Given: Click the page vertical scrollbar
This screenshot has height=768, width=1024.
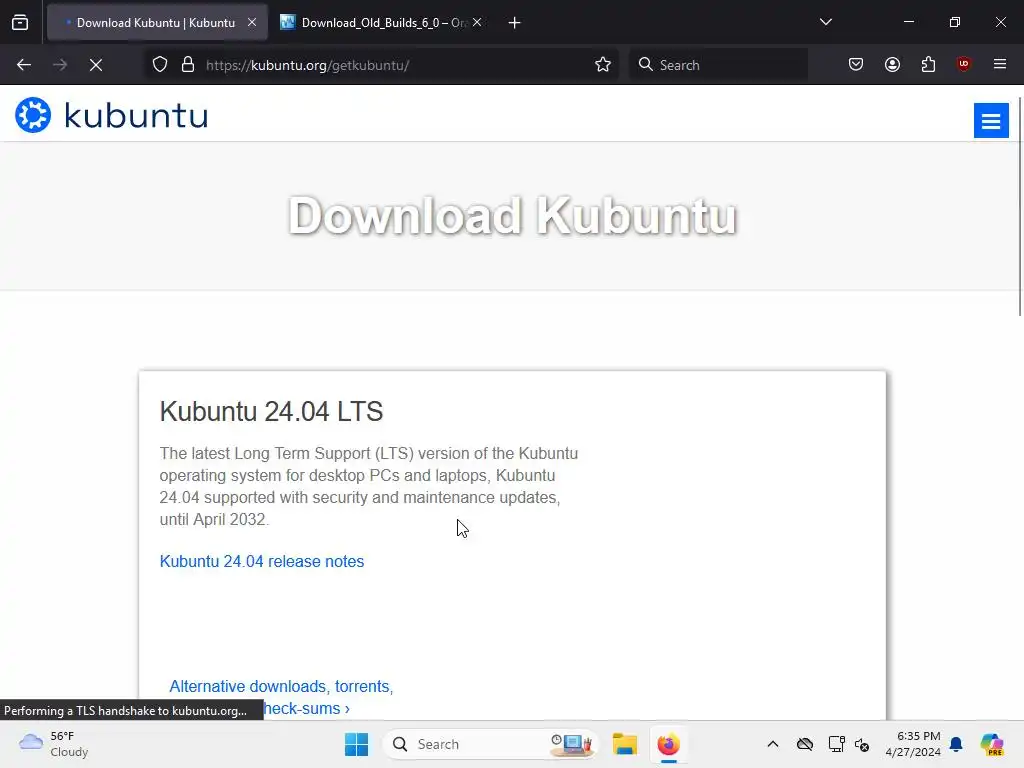Looking at the screenshot, I should point(1019,207).
